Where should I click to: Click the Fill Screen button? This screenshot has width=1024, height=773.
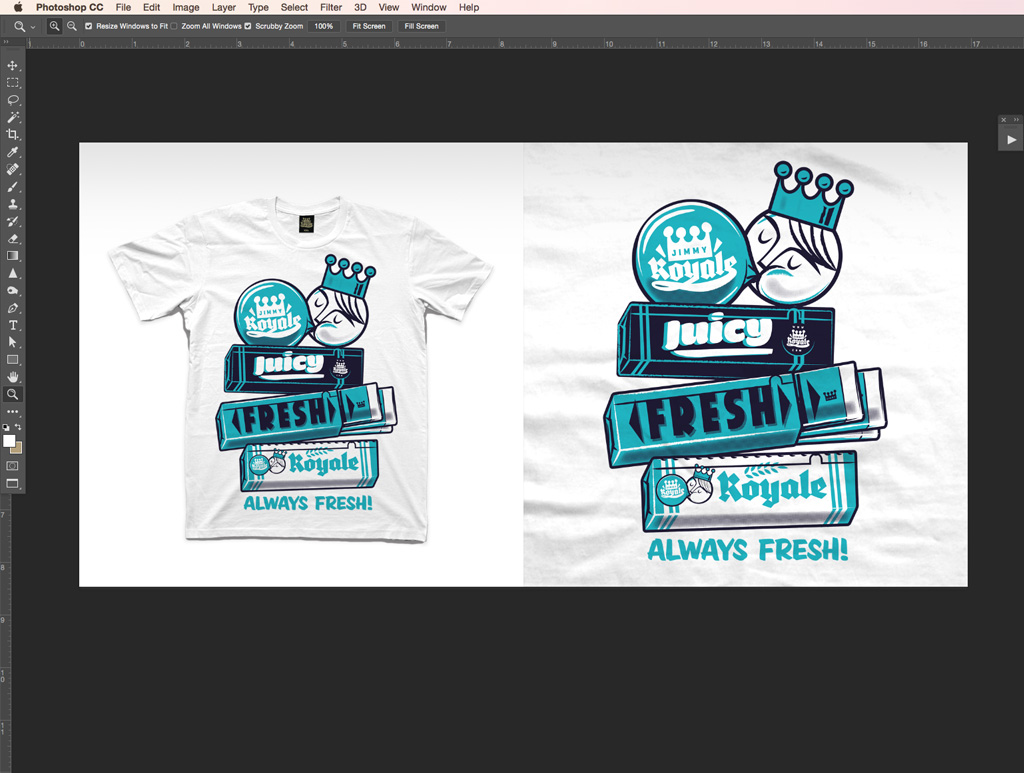click(422, 26)
